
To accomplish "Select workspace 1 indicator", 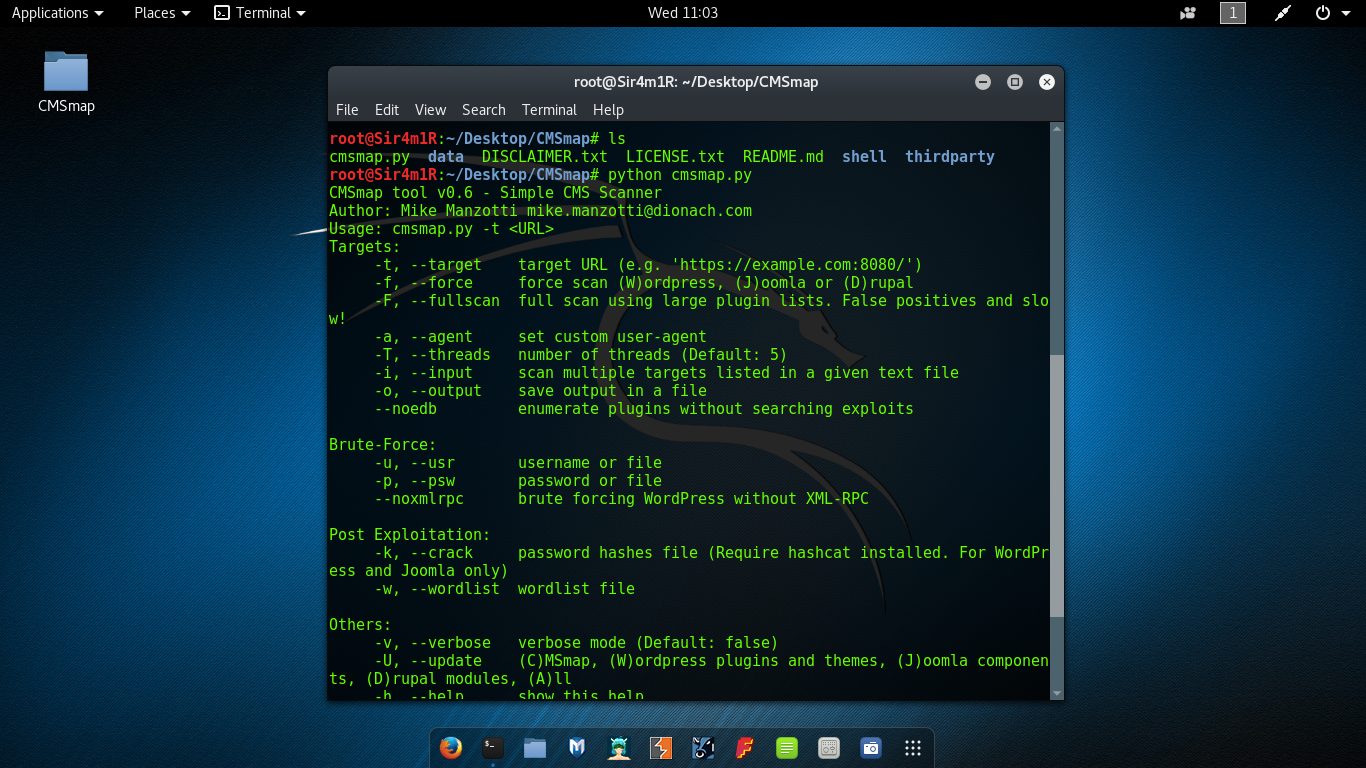I will click(x=1233, y=13).
